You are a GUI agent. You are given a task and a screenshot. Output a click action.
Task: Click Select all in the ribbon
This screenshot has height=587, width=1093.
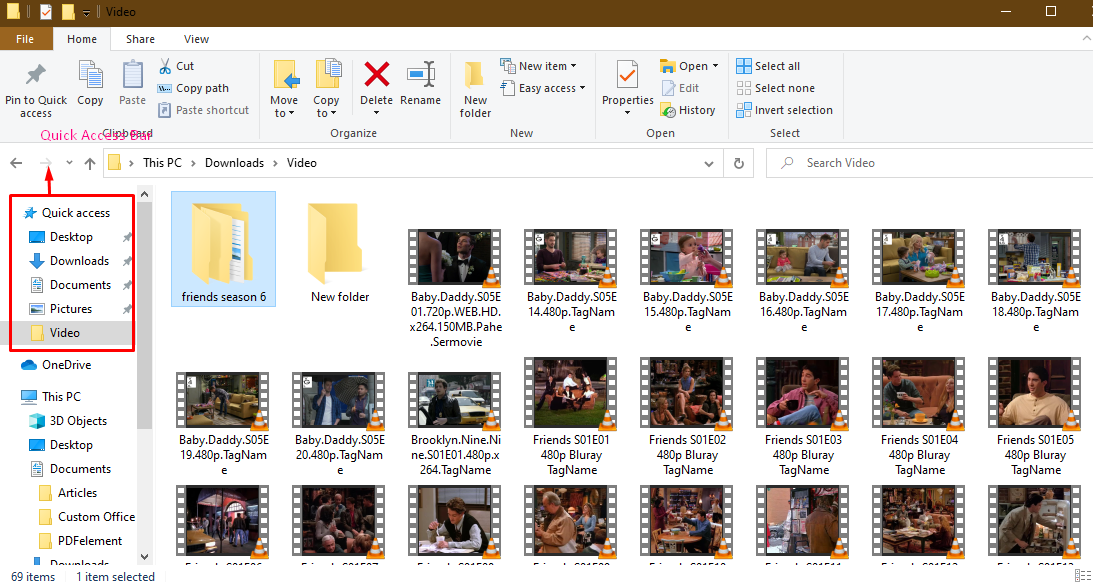click(768, 66)
